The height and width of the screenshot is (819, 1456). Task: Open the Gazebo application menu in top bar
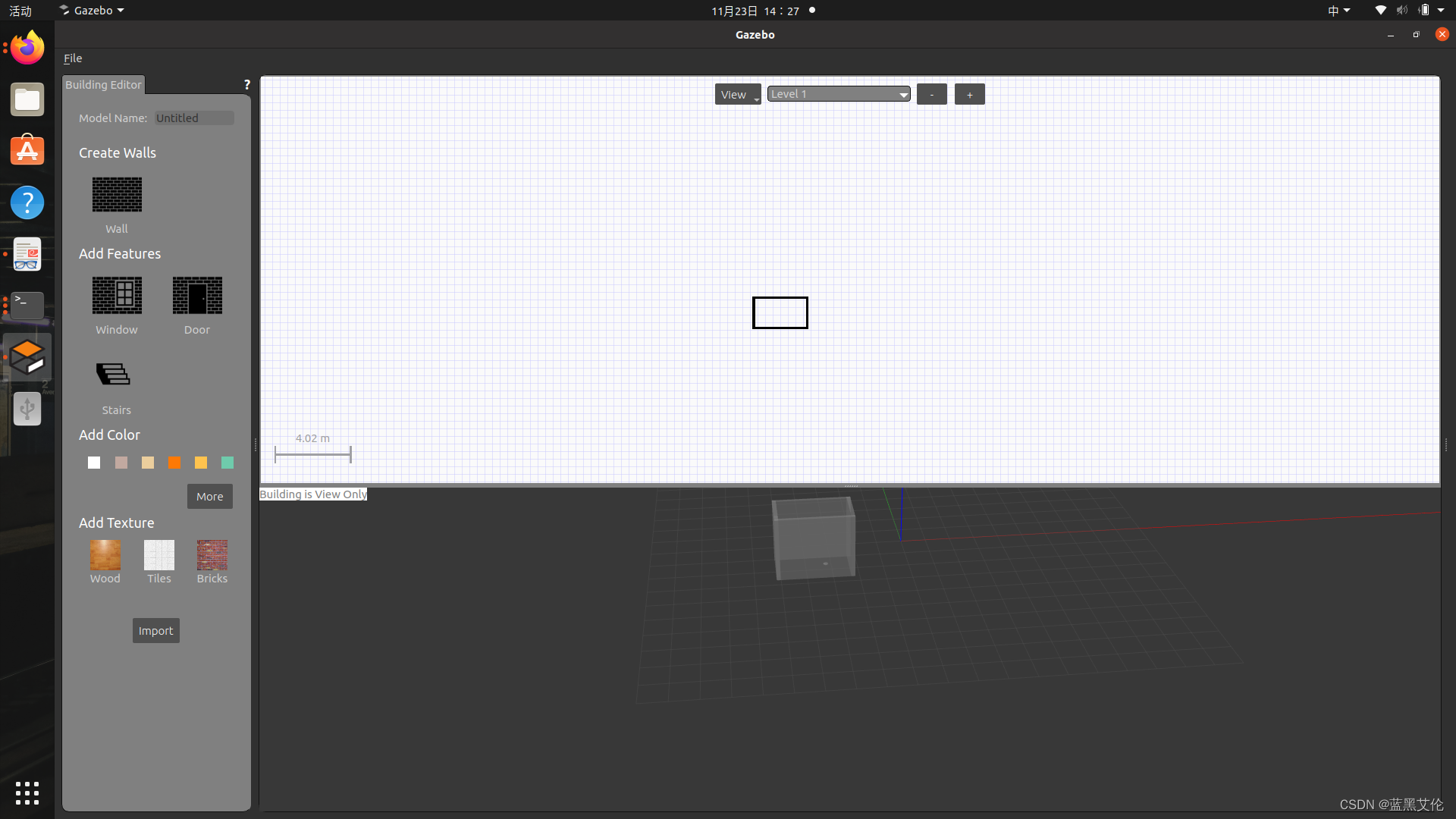(93, 11)
